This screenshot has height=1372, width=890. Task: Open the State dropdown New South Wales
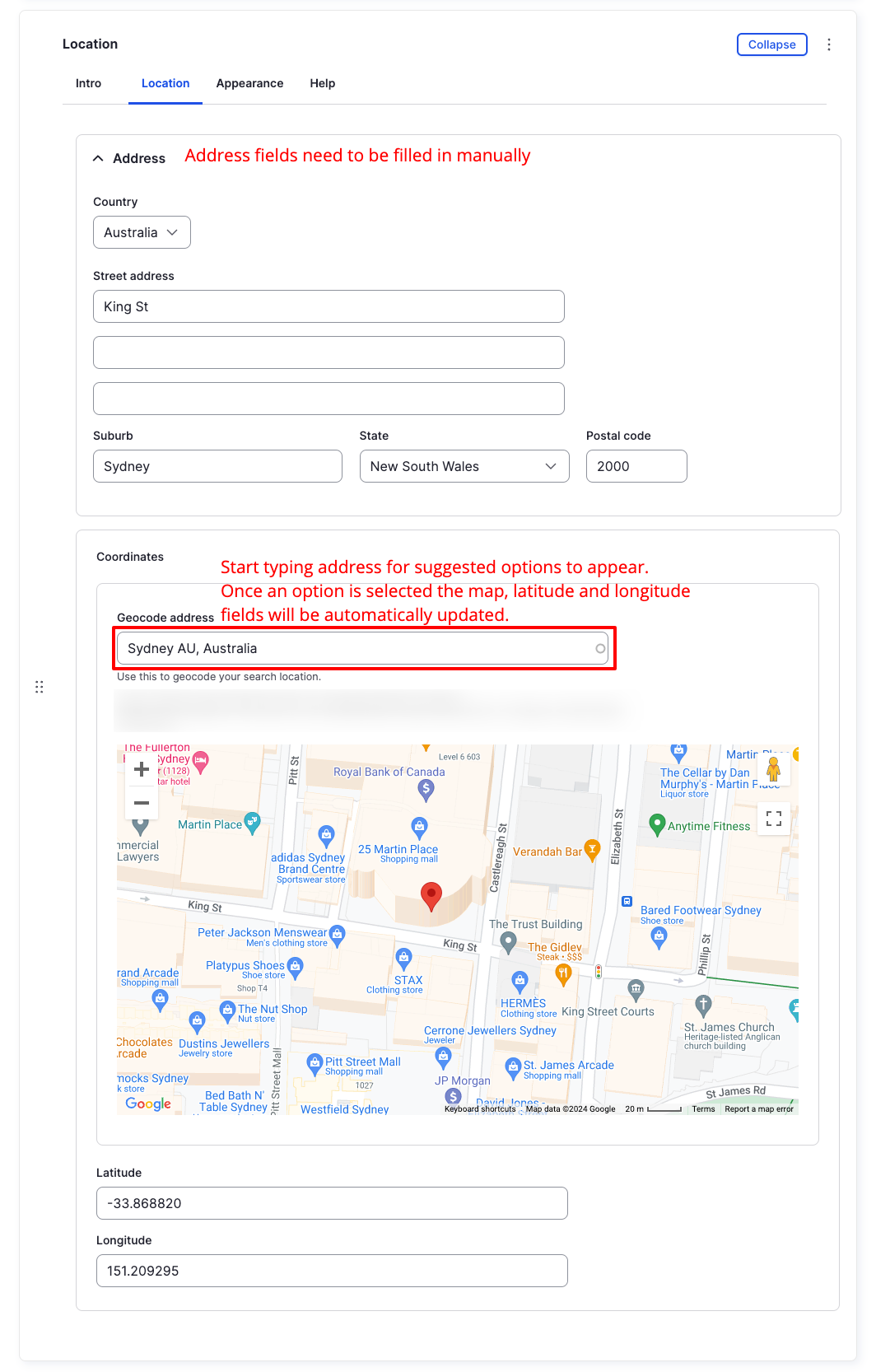click(x=464, y=466)
